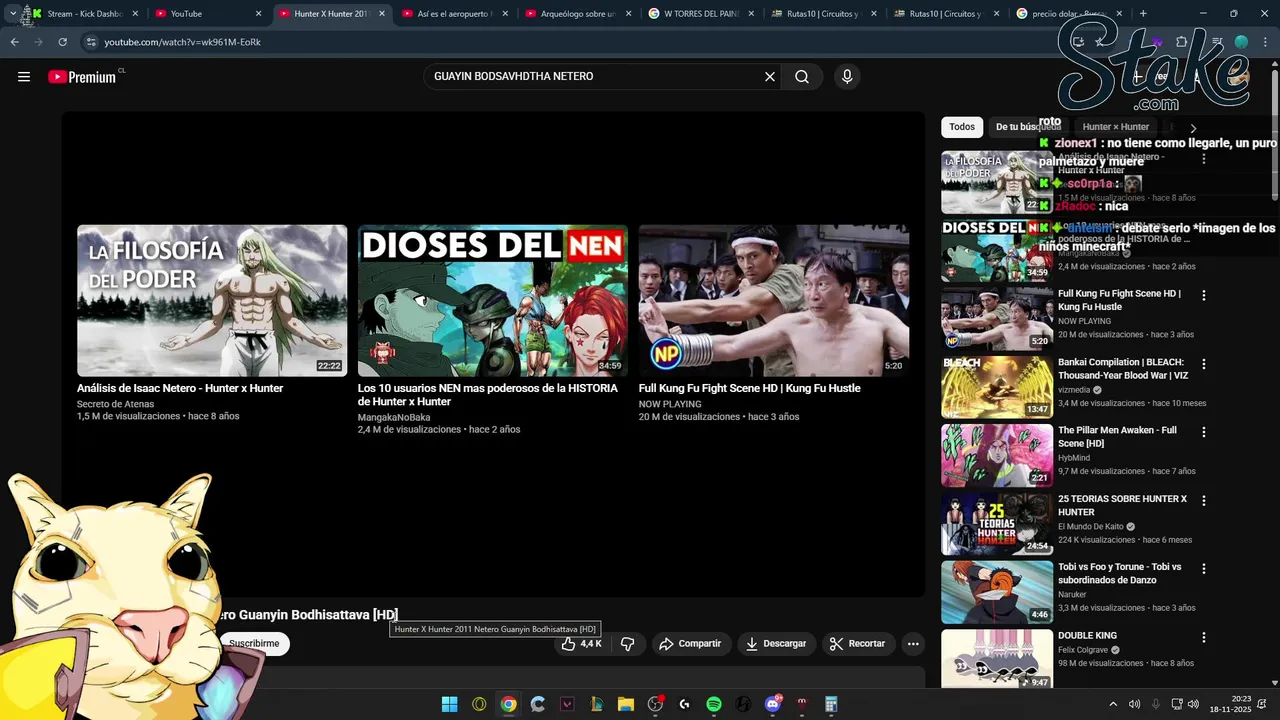
Task: Like the video showing 4,4 K
Action: (582, 644)
